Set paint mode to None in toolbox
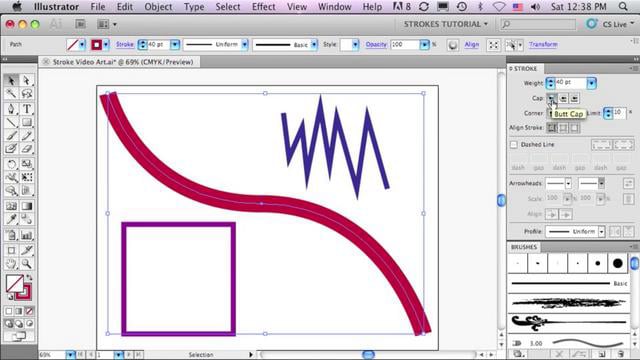 [29, 311]
